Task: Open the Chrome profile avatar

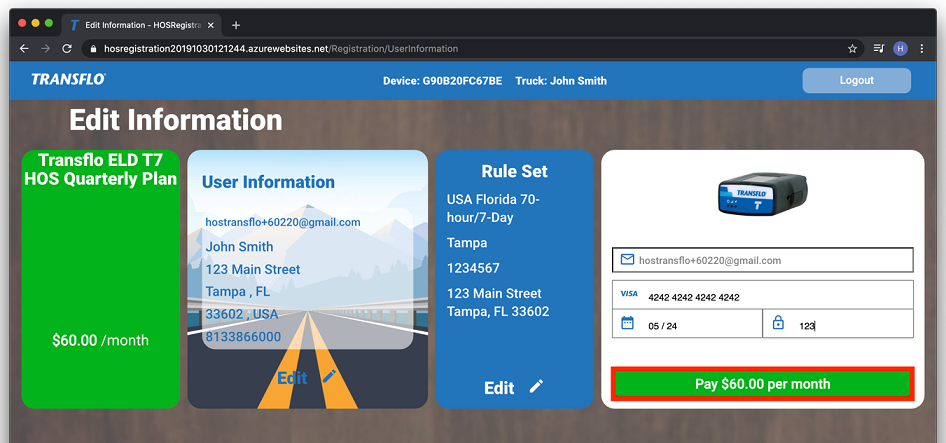Action: click(x=900, y=49)
